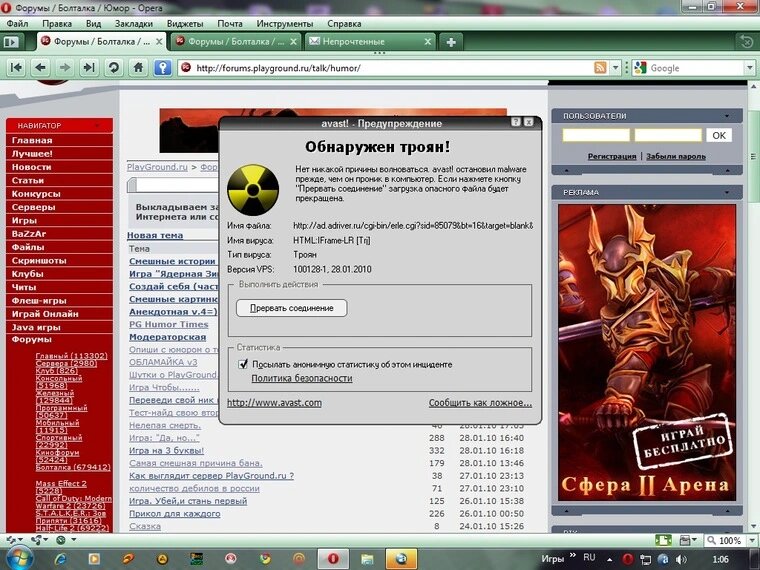
Task: Open the Wand password manager icon
Action: tap(163, 67)
